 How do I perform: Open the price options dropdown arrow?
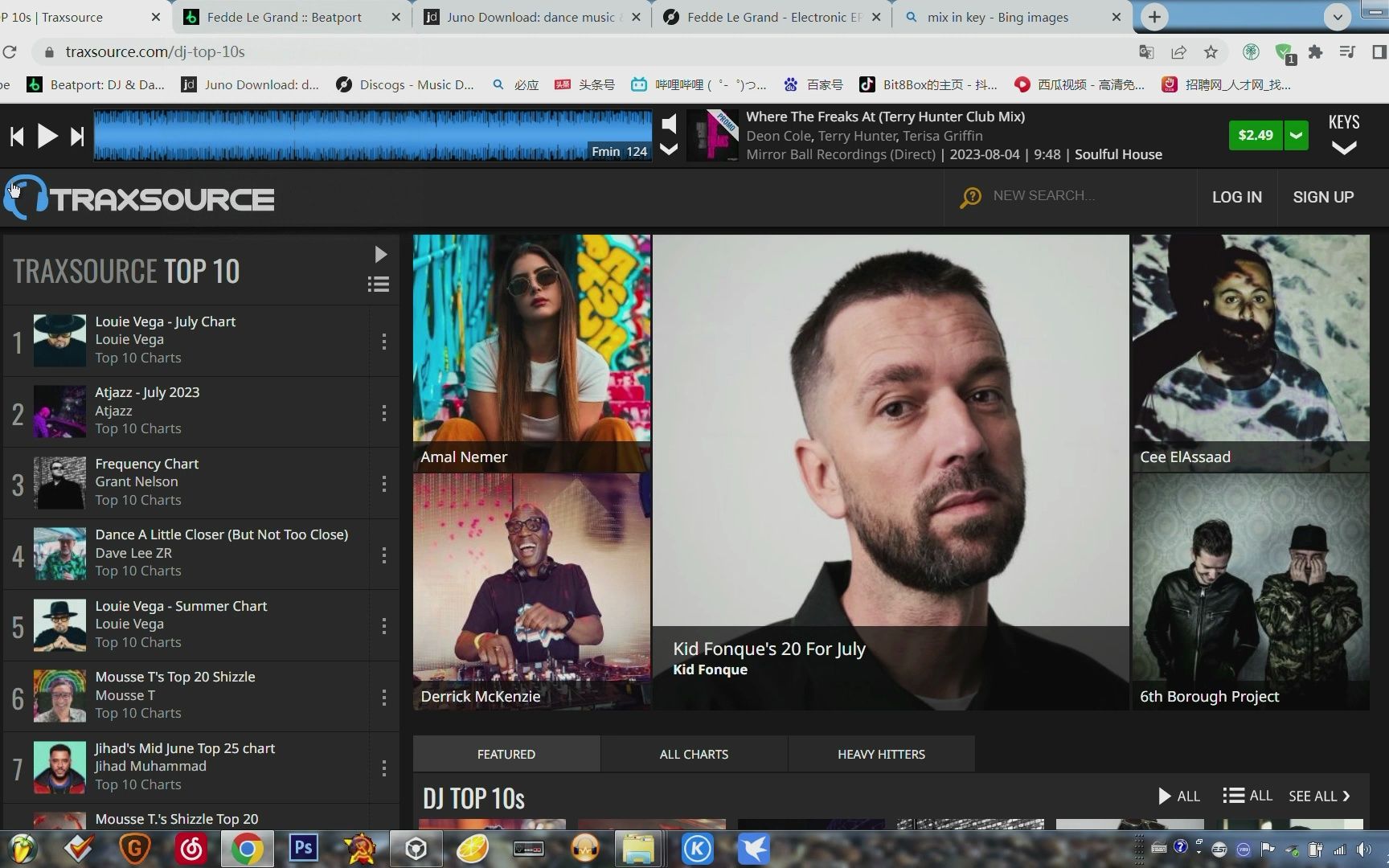1296,135
